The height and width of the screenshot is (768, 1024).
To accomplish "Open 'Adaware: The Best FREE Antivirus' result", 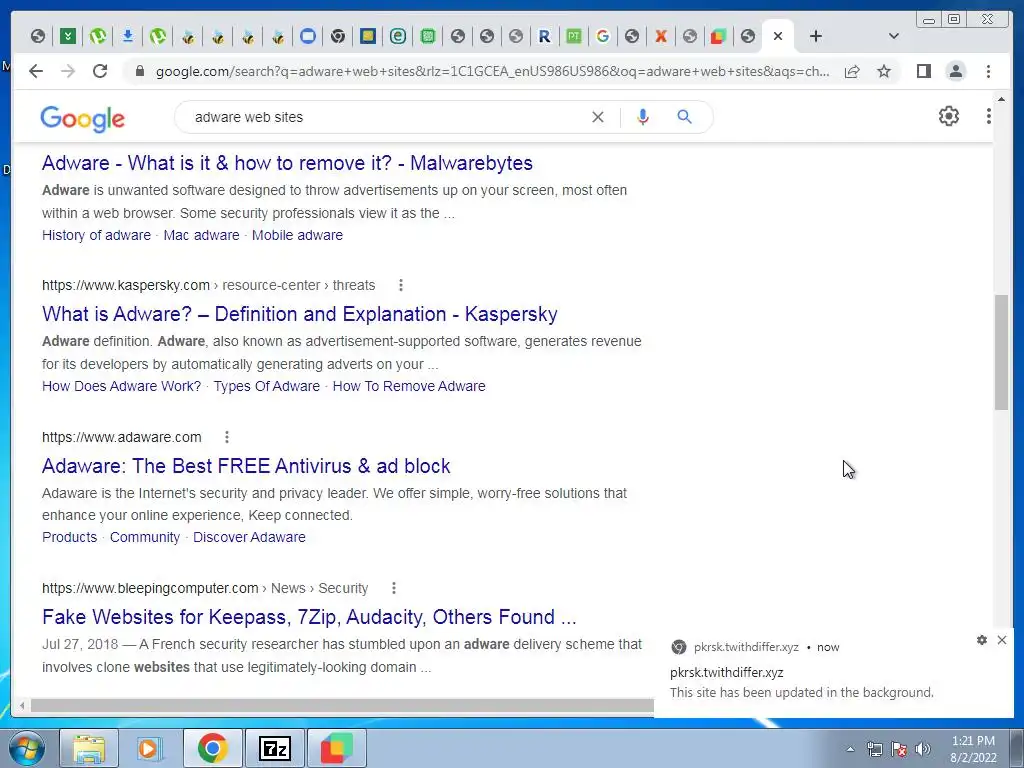I will click(x=246, y=466).
